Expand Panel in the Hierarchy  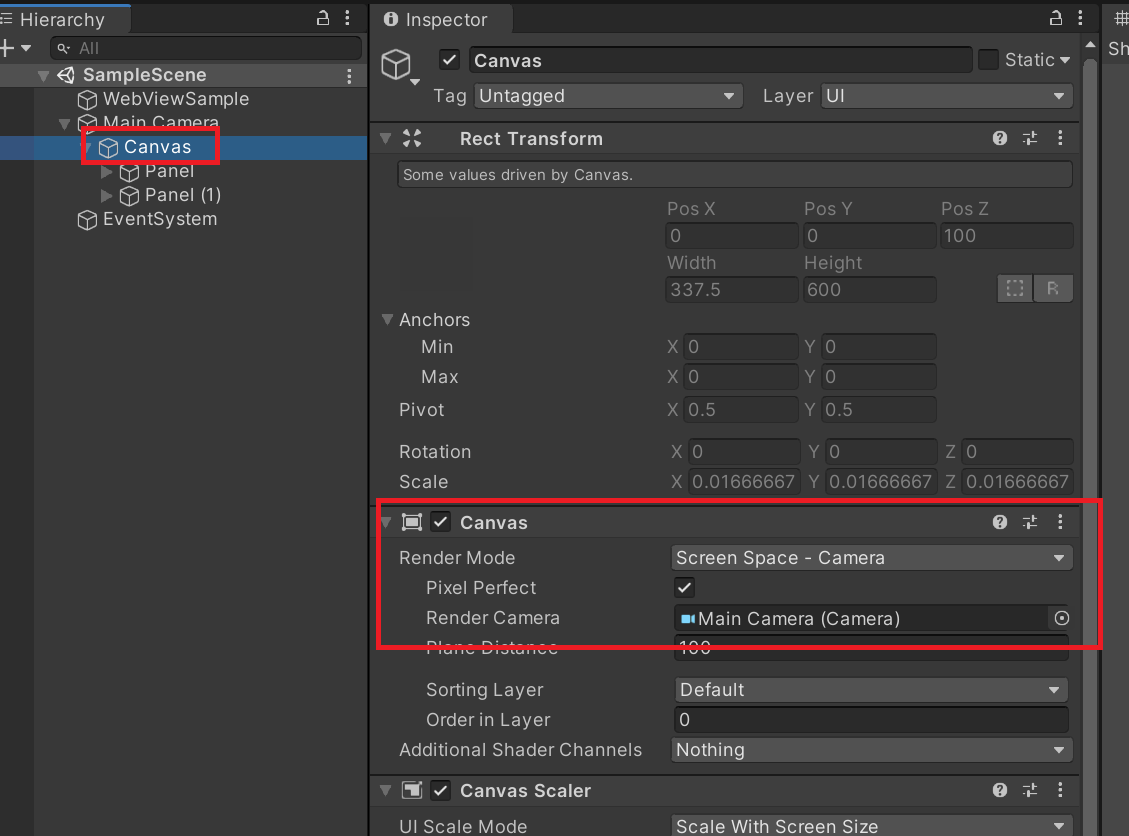coord(105,171)
